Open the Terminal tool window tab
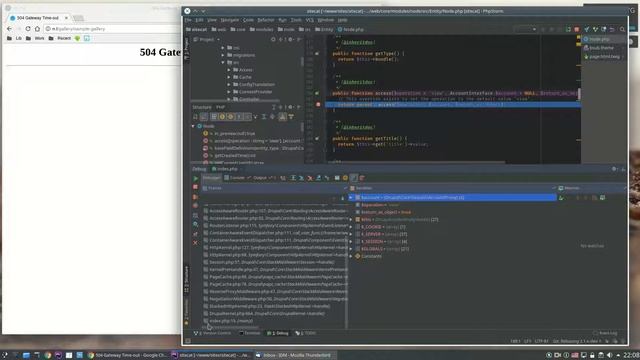The height and width of the screenshot is (360, 640). point(249,333)
